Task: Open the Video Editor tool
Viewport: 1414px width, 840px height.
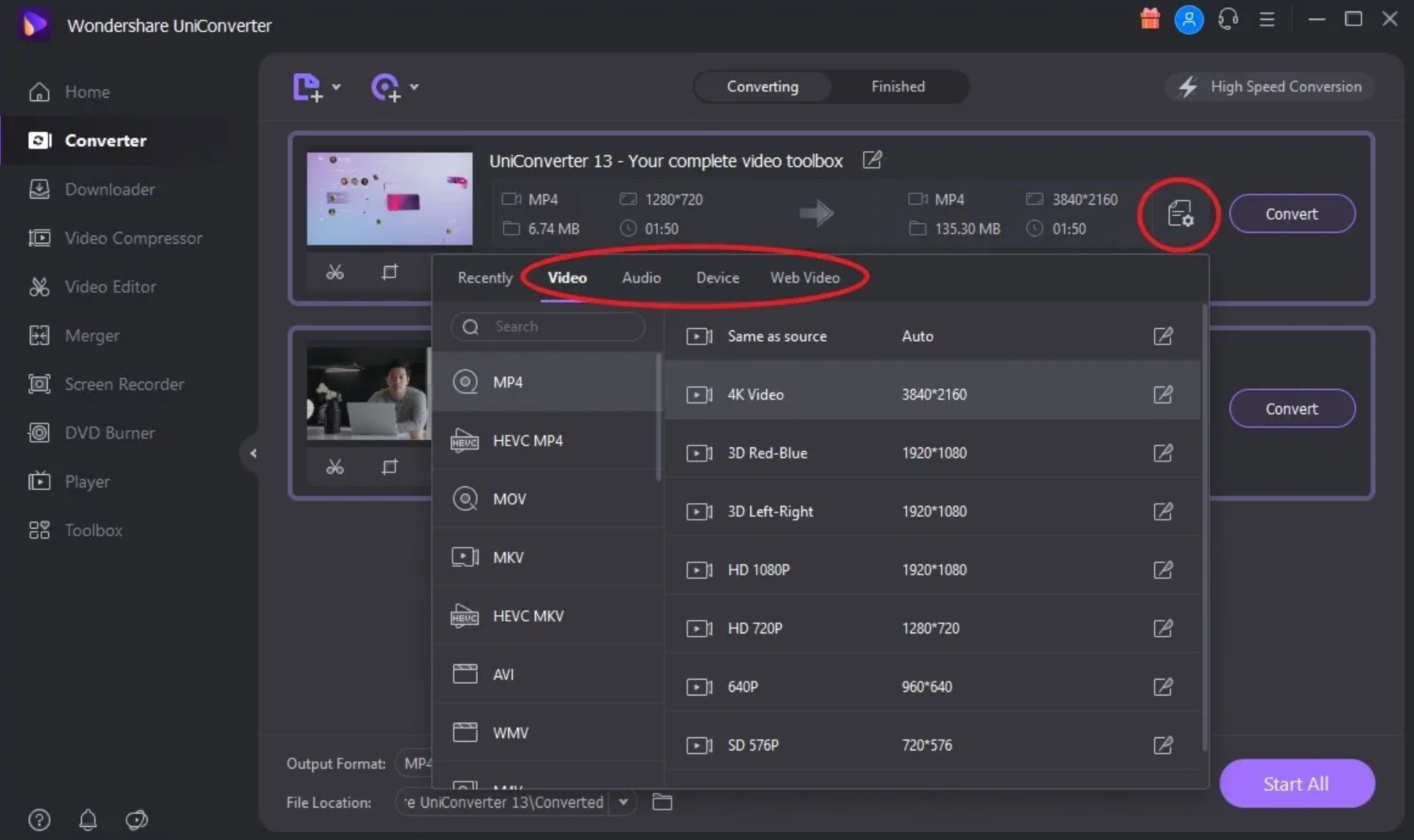Action: point(93,287)
